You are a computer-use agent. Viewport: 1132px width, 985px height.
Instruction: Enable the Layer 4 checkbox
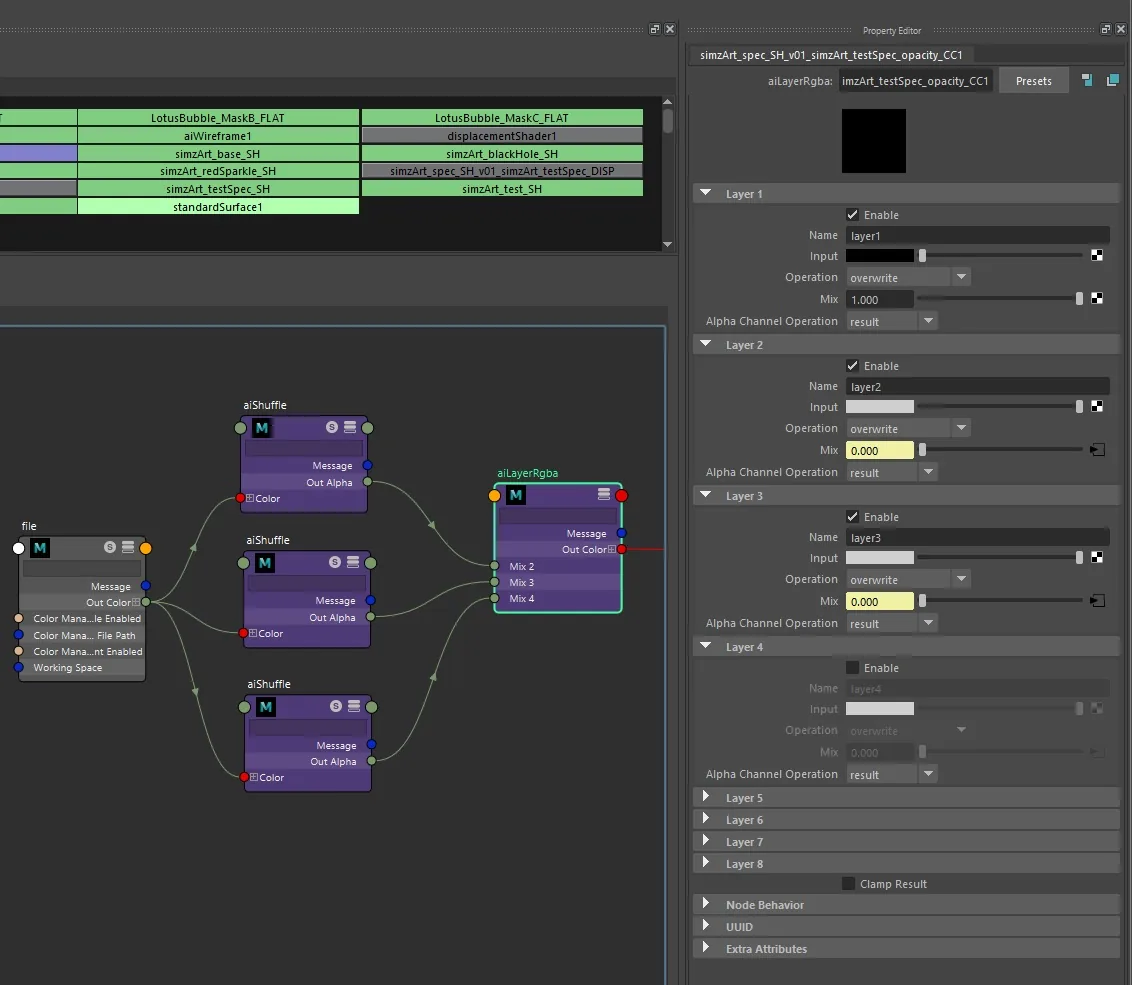tap(853, 667)
